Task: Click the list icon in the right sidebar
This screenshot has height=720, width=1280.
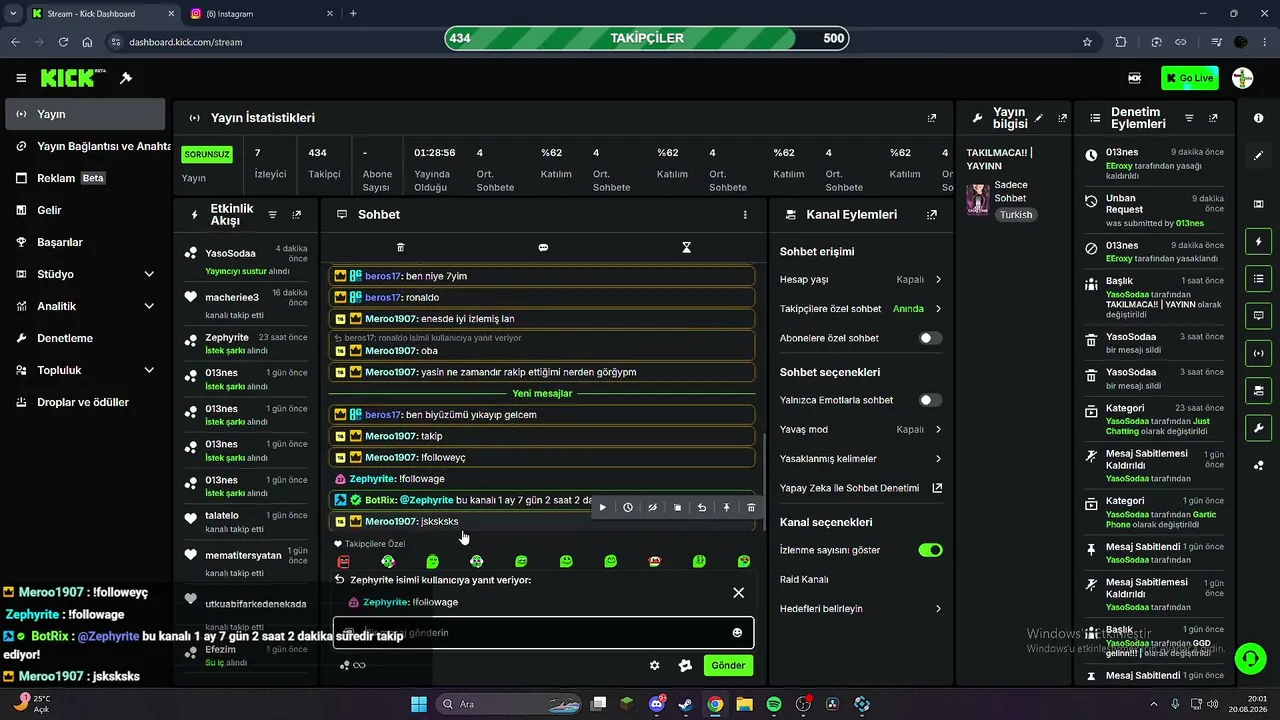Action: point(1258,278)
